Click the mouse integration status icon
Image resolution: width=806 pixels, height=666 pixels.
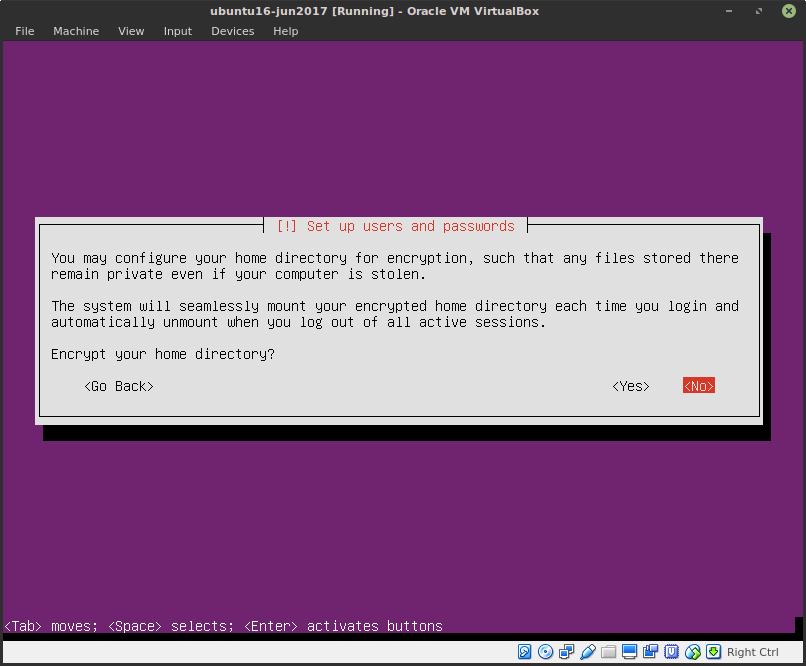(x=692, y=651)
